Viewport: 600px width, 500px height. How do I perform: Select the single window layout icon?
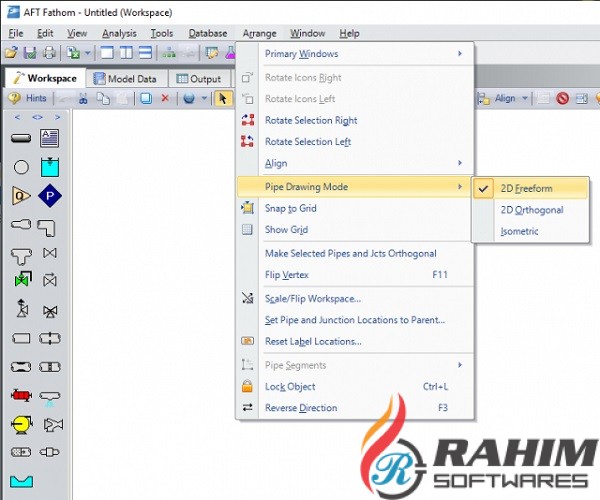(107, 52)
